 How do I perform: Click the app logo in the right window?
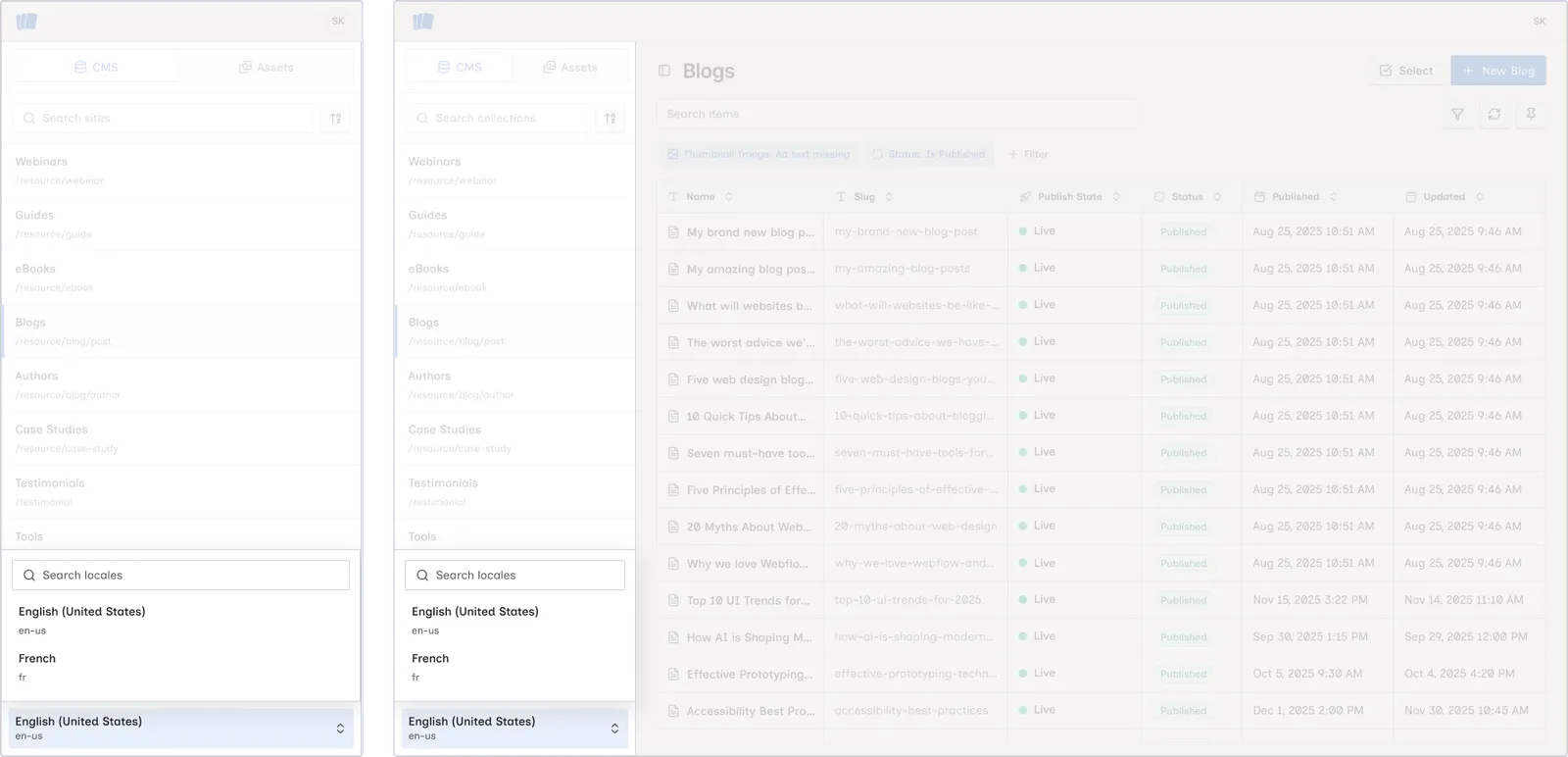pyautogui.click(x=423, y=21)
